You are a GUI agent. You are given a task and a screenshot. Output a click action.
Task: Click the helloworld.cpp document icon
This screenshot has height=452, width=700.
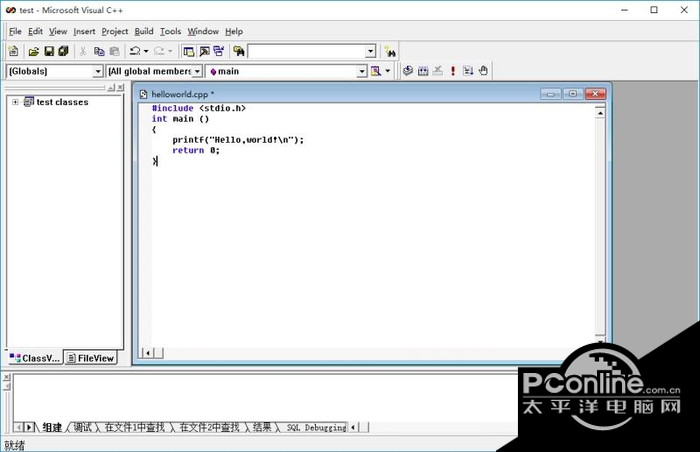coord(143,94)
